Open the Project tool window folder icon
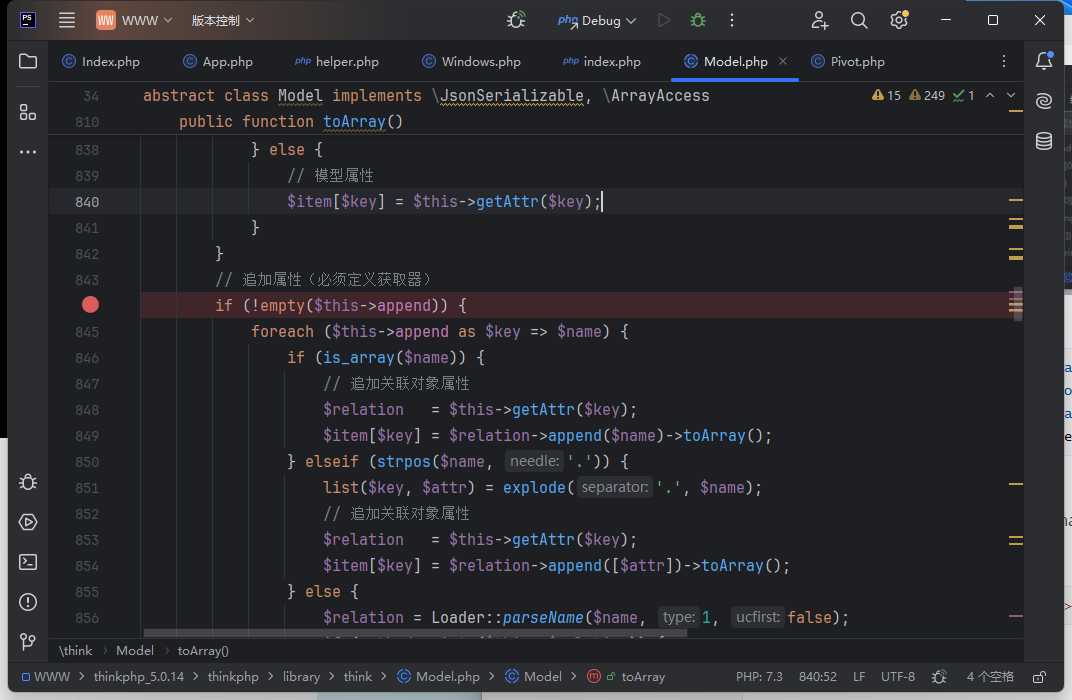The image size is (1072, 700). (28, 61)
